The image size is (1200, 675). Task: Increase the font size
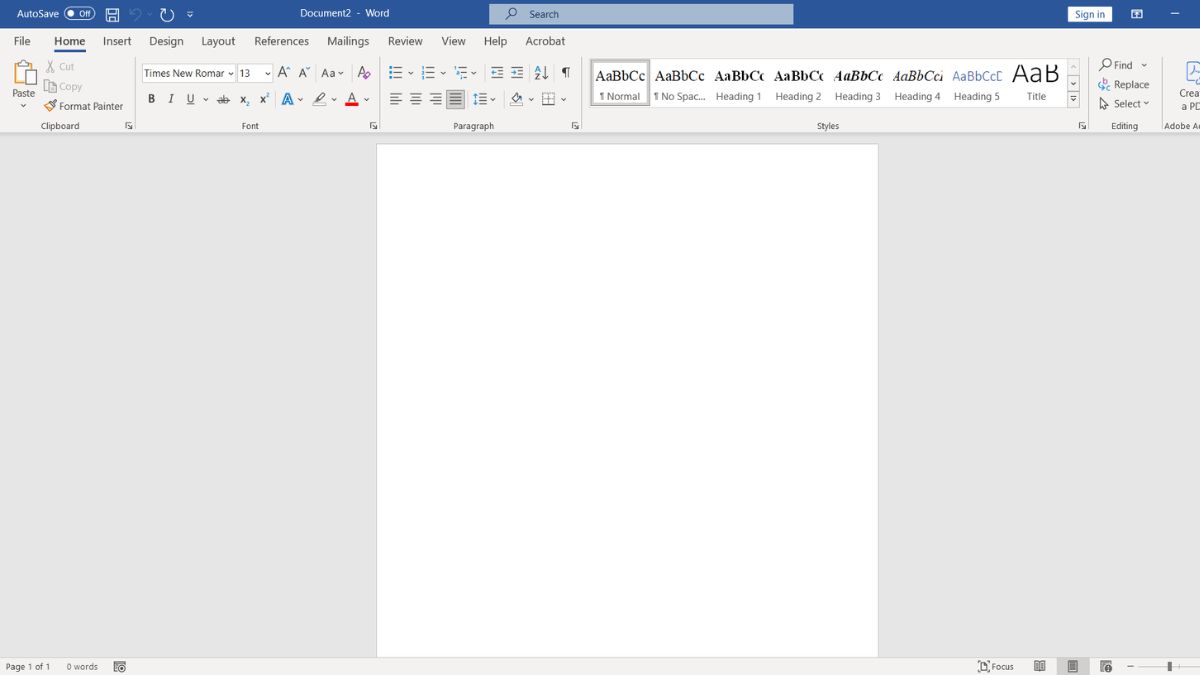(282, 72)
